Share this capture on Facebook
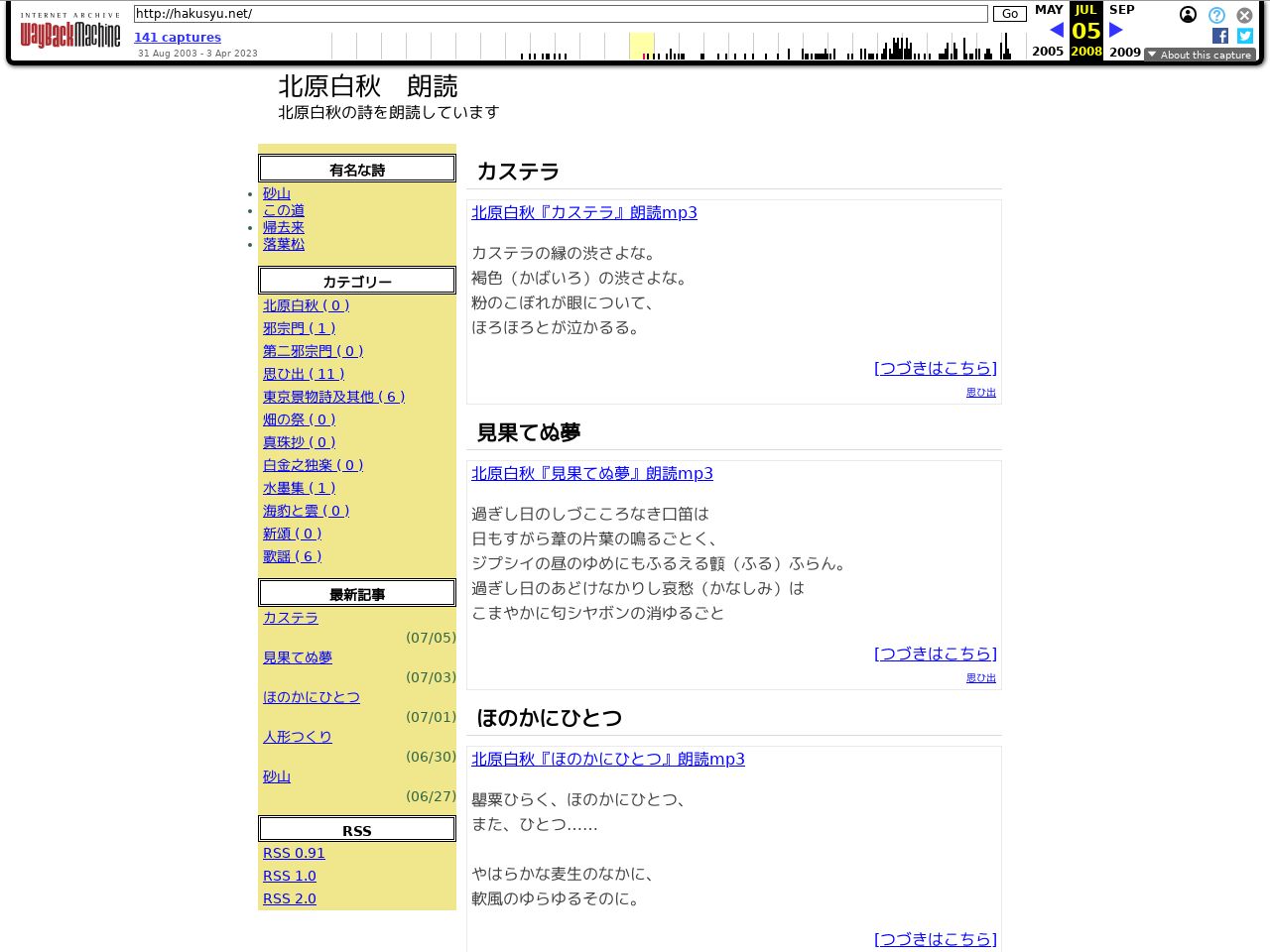 1219,36
